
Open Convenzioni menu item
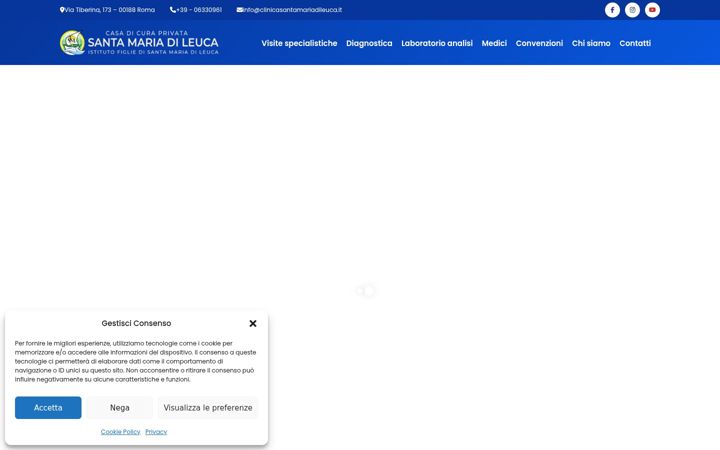pyautogui.click(x=539, y=43)
